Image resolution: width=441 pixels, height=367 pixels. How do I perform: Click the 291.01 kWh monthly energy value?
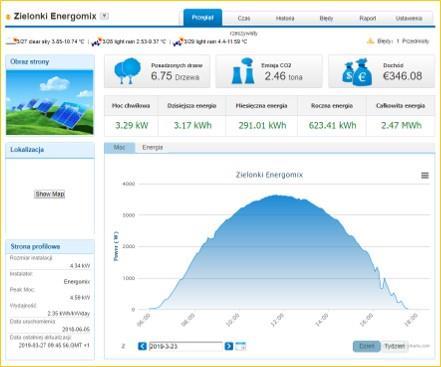(x=262, y=126)
